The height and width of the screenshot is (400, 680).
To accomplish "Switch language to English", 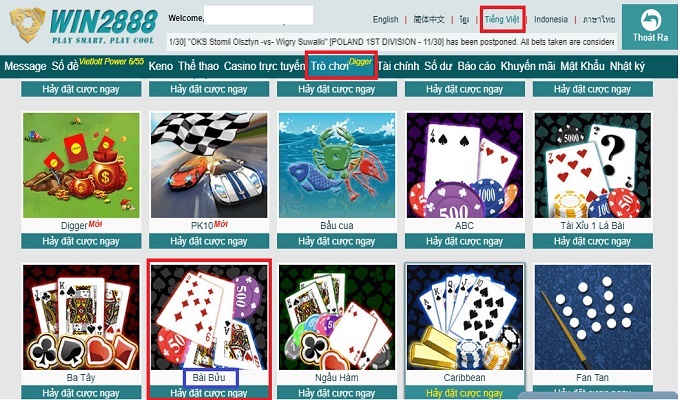I will point(385,19).
